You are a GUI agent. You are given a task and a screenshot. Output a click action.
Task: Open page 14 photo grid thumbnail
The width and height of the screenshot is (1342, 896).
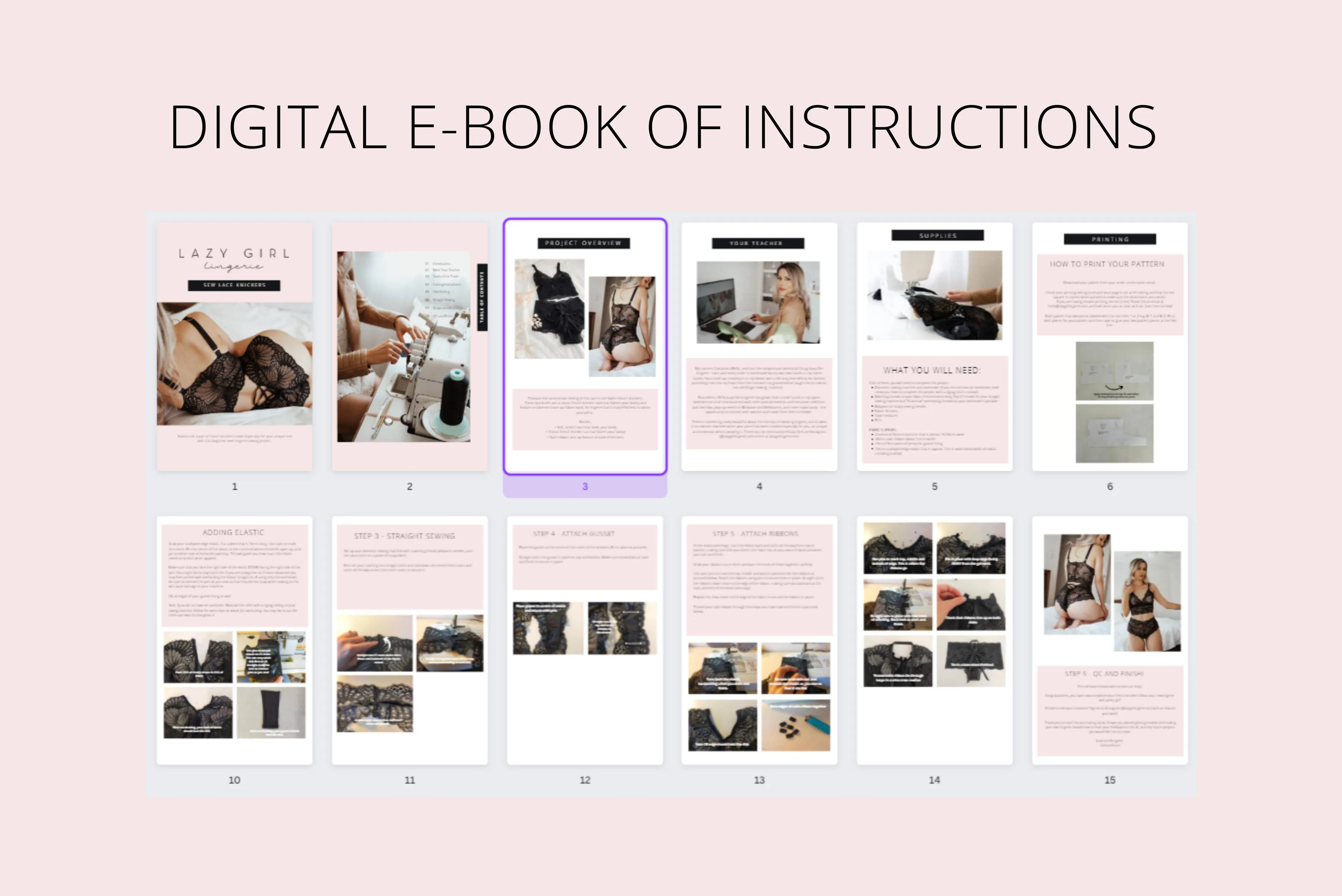tap(935, 640)
